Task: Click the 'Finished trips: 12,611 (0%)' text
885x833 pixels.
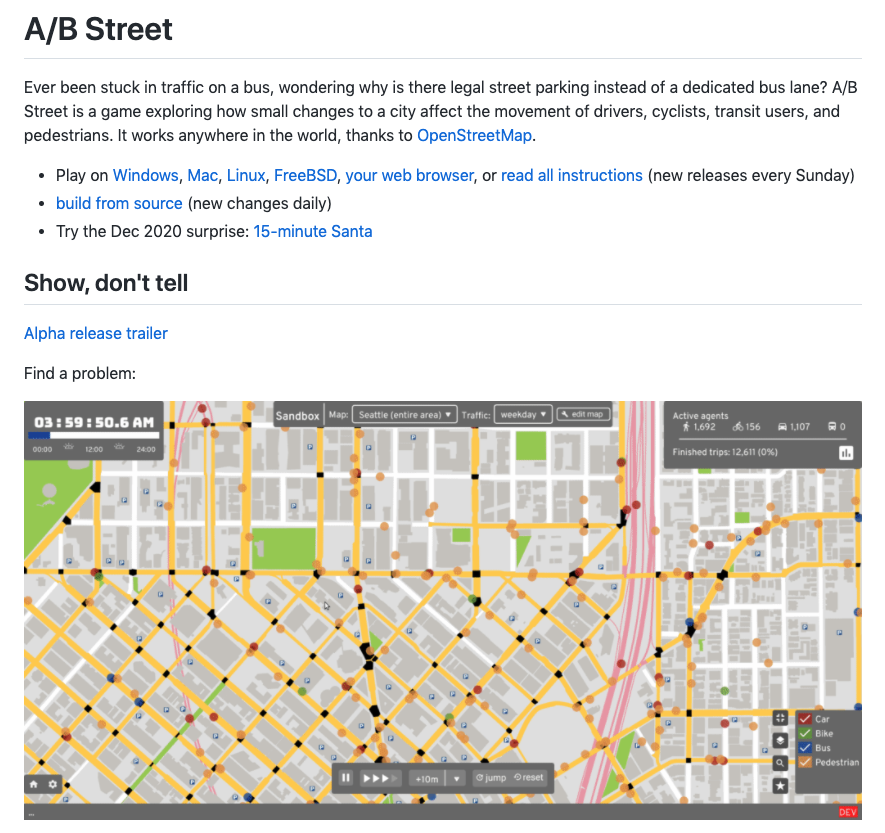Action: click(725, 452)
